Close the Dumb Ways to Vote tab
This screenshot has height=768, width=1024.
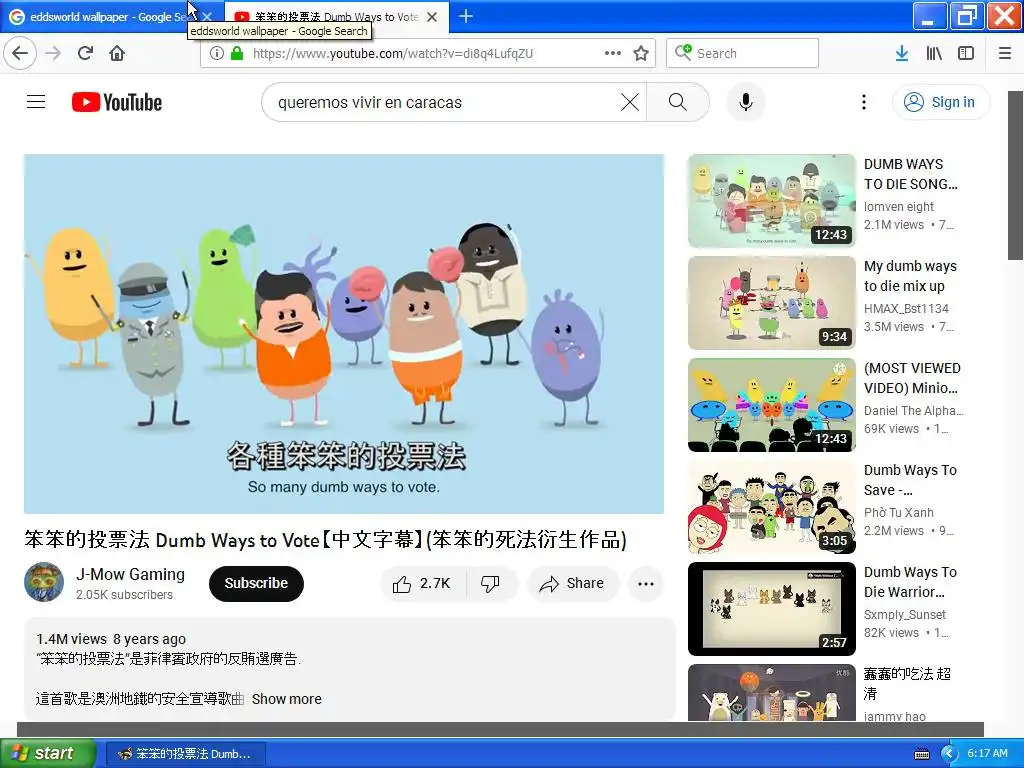click(x=432, y=17)
